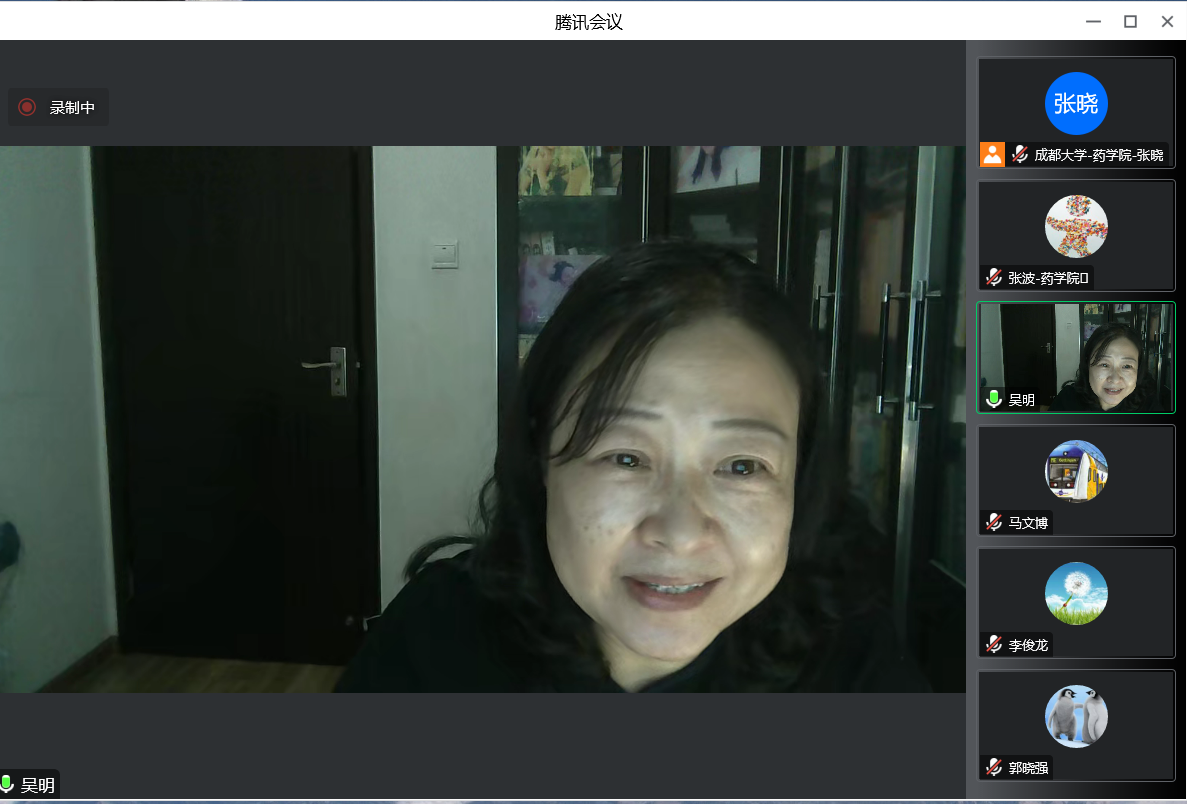Select 李俊龙's dandelion avatar
1187x804 pixels.
point(1076,593)
